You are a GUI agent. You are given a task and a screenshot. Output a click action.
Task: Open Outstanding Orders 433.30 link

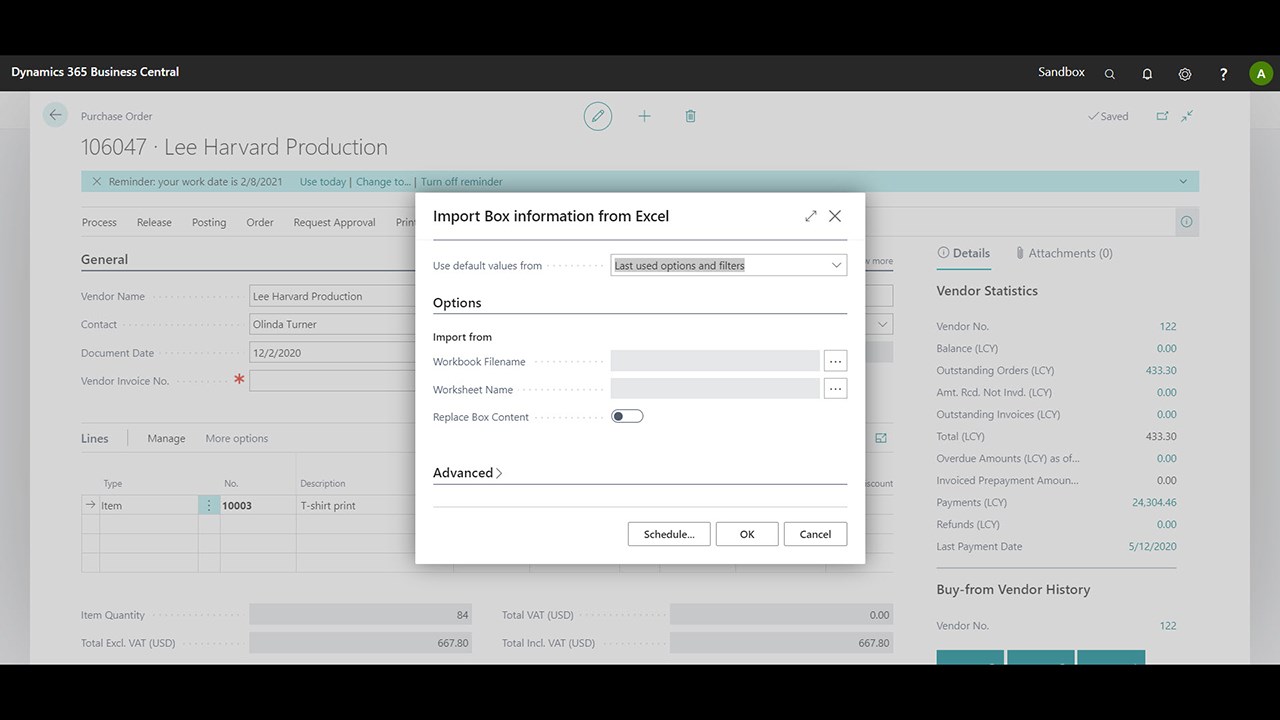(1161, 370)
